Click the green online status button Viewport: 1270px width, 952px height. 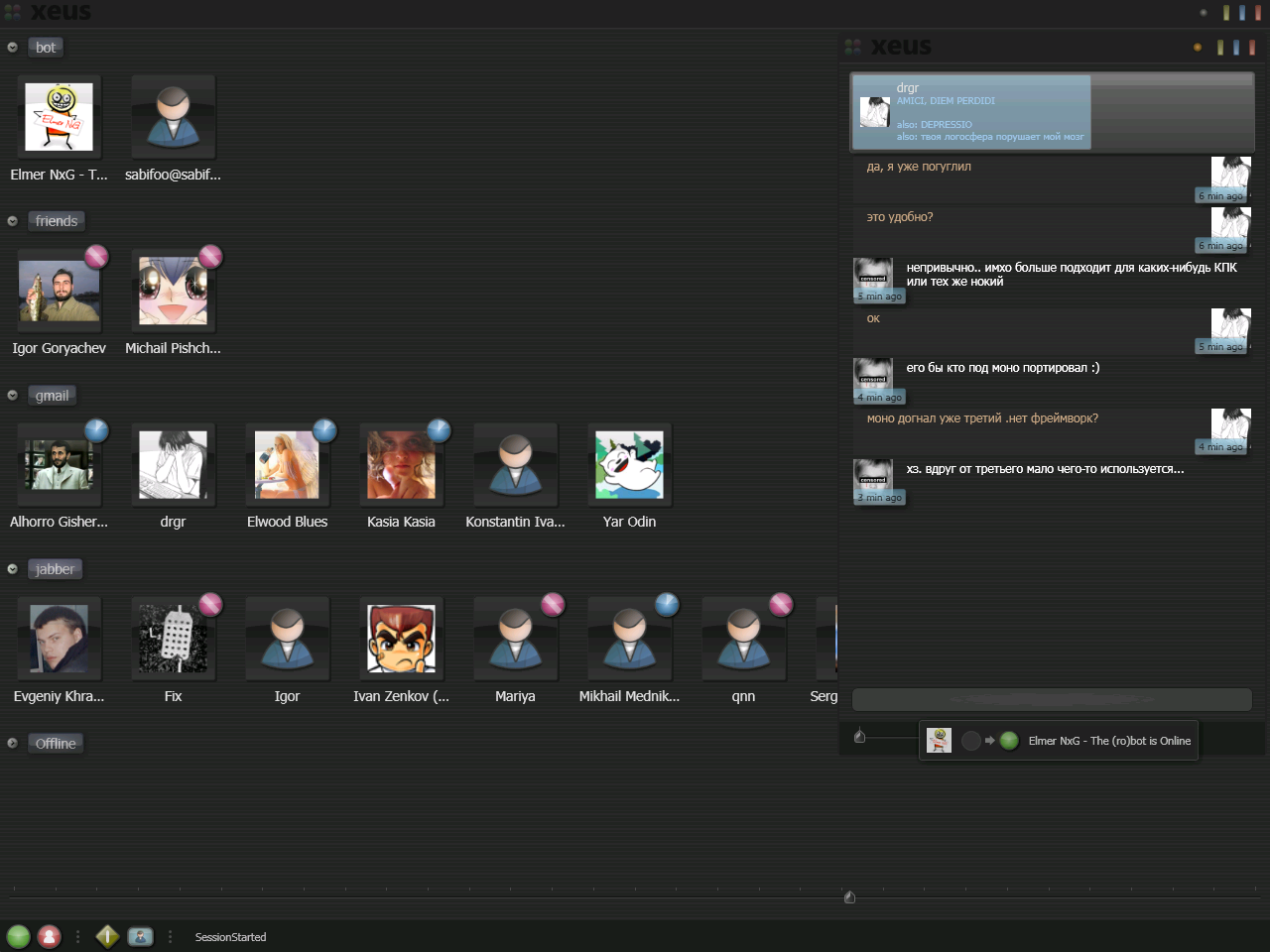pyautogui.click(x=19, y=936)
